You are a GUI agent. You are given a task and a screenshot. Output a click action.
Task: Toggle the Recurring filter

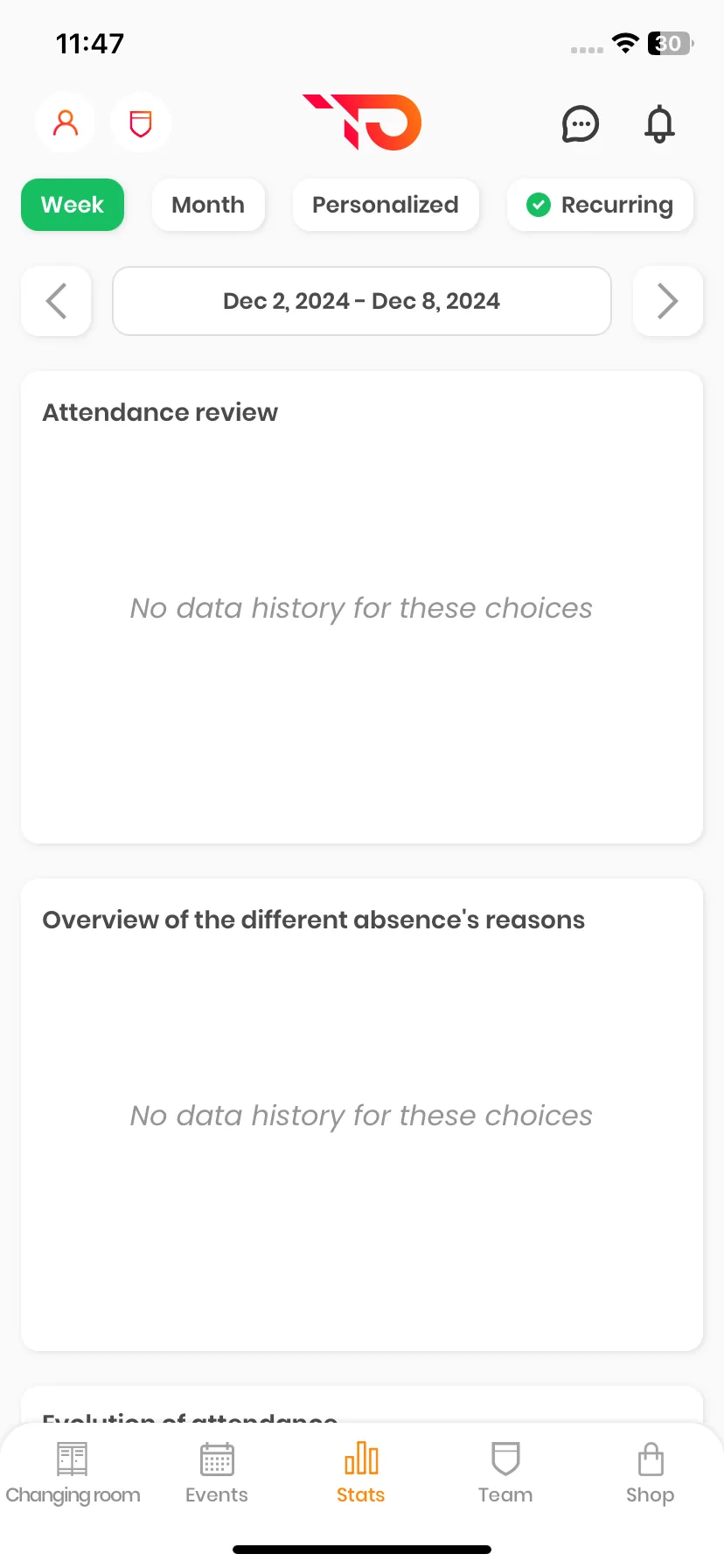pyautogui.click(x=600, y=205)
